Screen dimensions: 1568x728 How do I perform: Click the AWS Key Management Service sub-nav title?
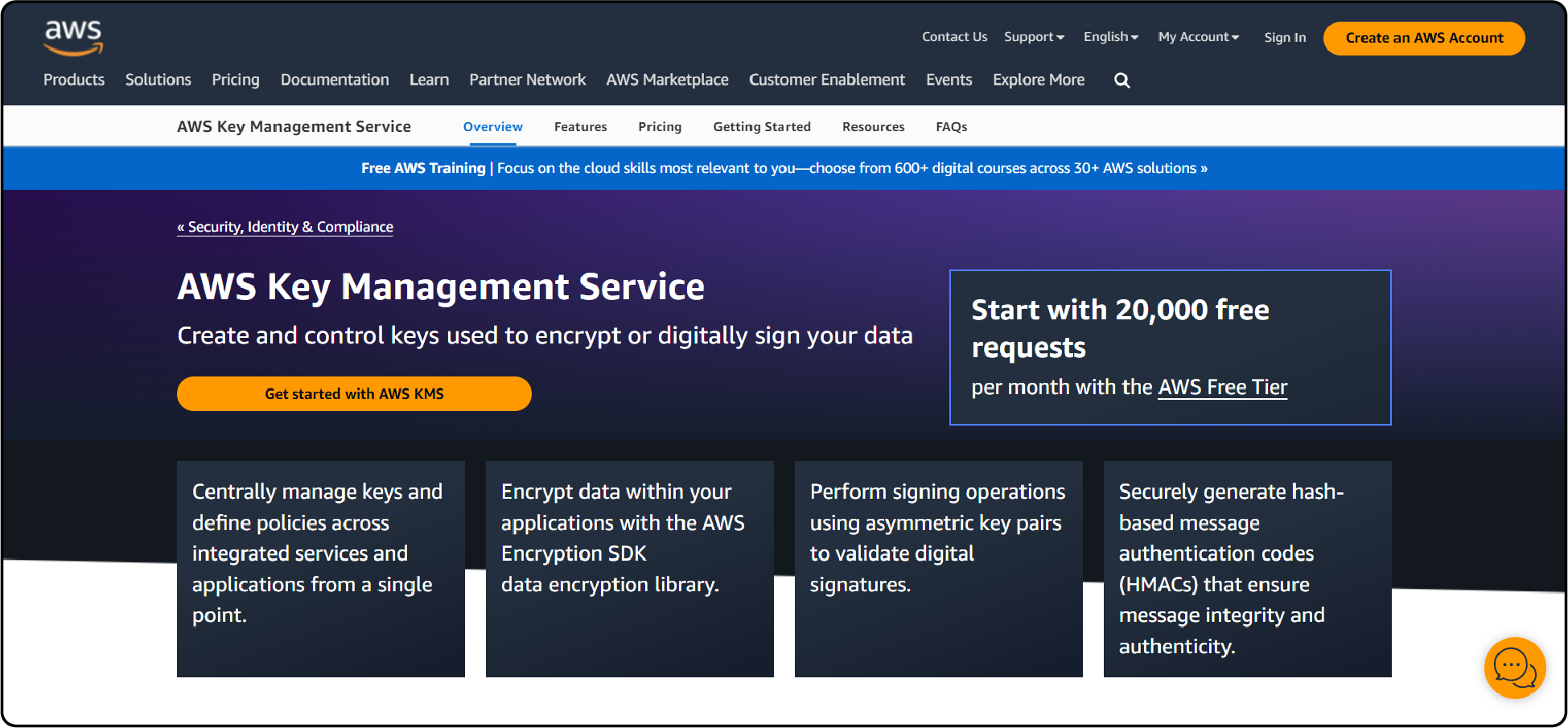click(x=294, y=126)
